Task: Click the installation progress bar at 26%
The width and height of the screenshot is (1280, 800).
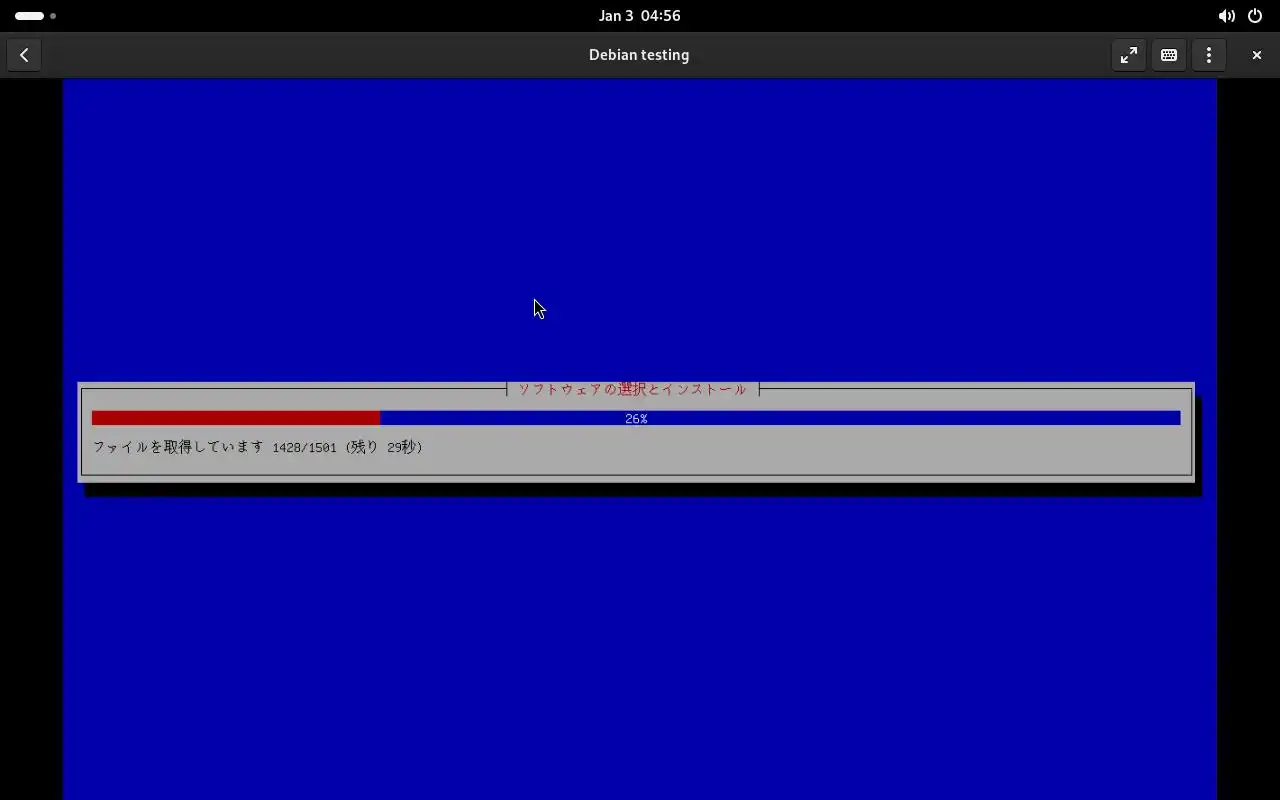Action: pos(636,418)
